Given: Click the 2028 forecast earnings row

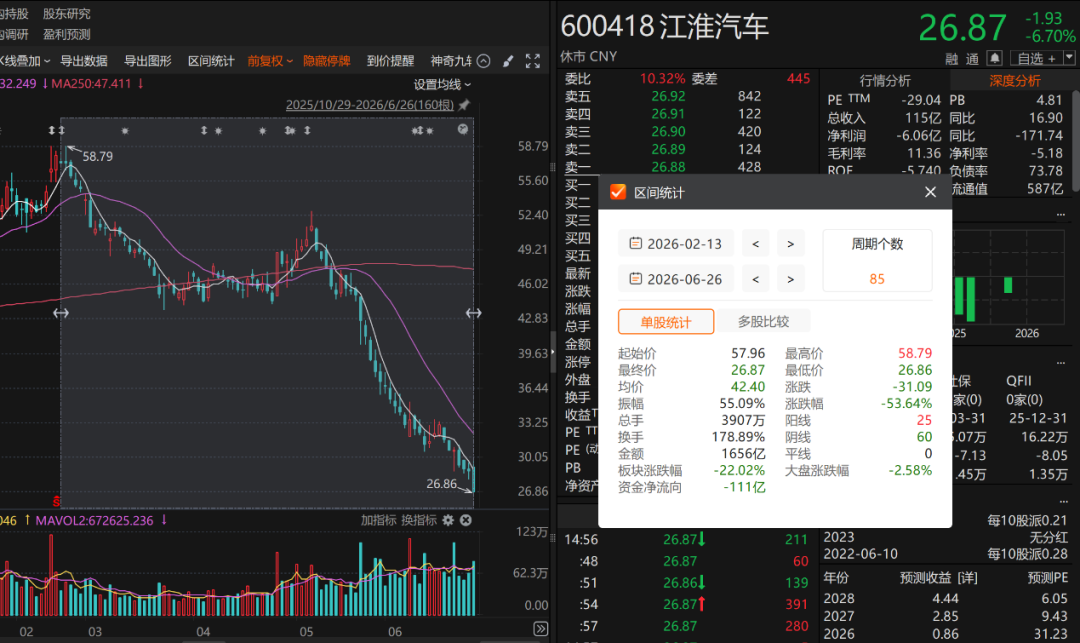Looking at the screenshot, I should pyautogui.click(x=945, y=598).
